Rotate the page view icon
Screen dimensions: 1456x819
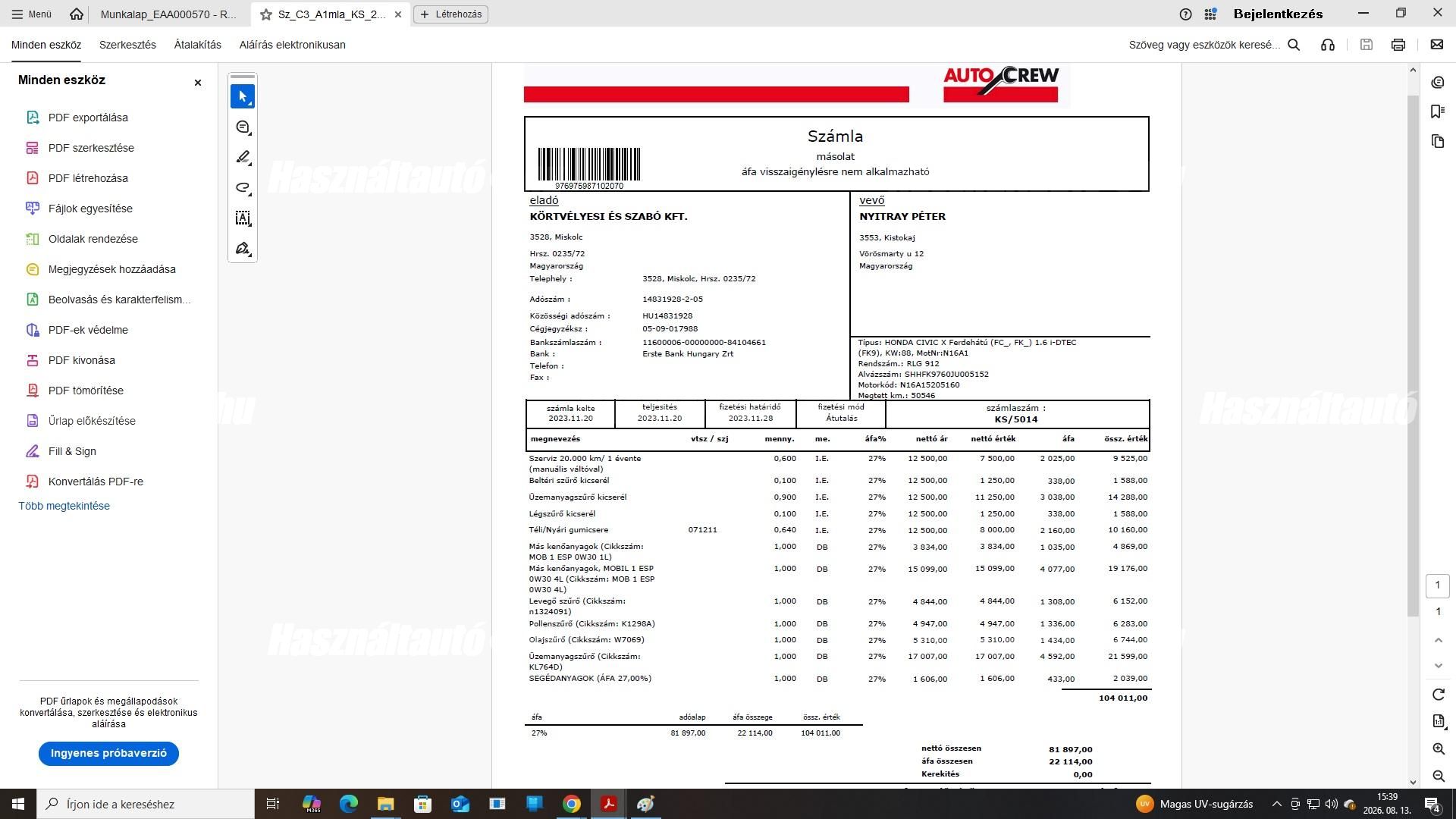pyautogui.click(x=1439, y=695)
